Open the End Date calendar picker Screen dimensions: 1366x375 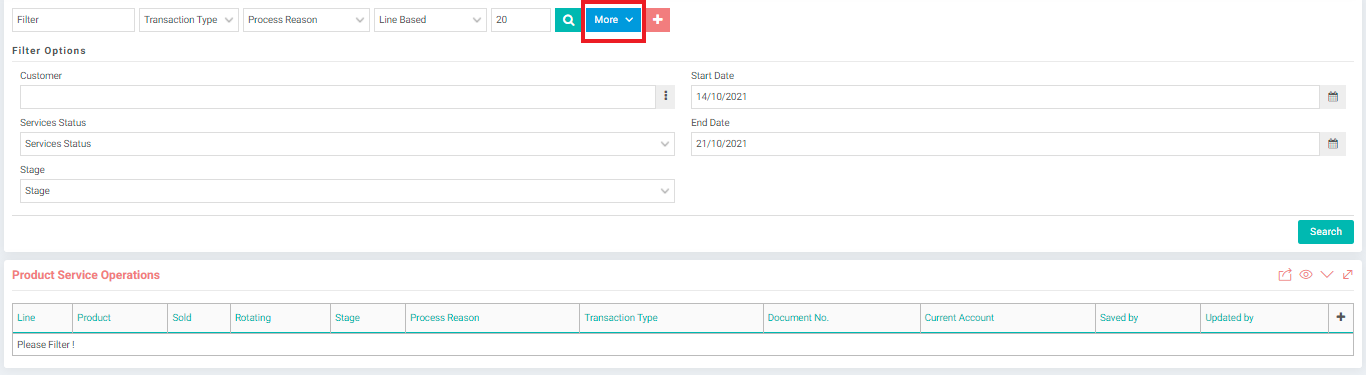[1332, 144]
